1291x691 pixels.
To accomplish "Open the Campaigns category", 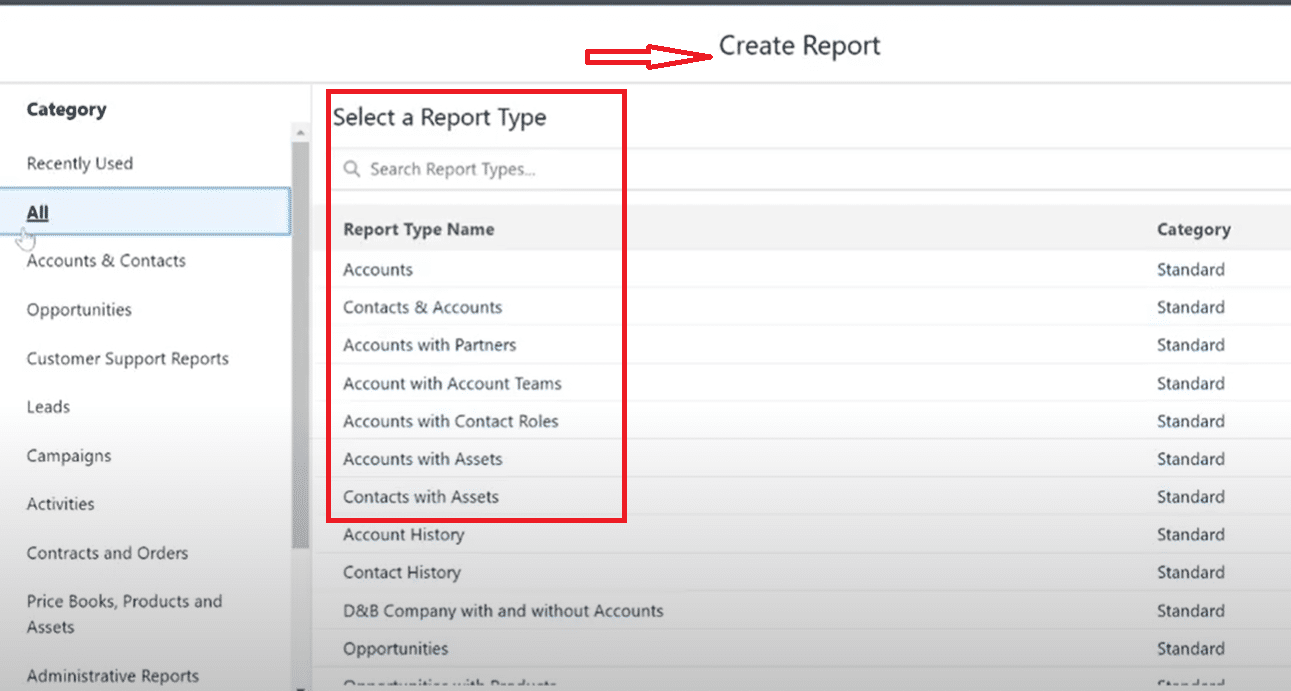I will (x=69, y=456).
